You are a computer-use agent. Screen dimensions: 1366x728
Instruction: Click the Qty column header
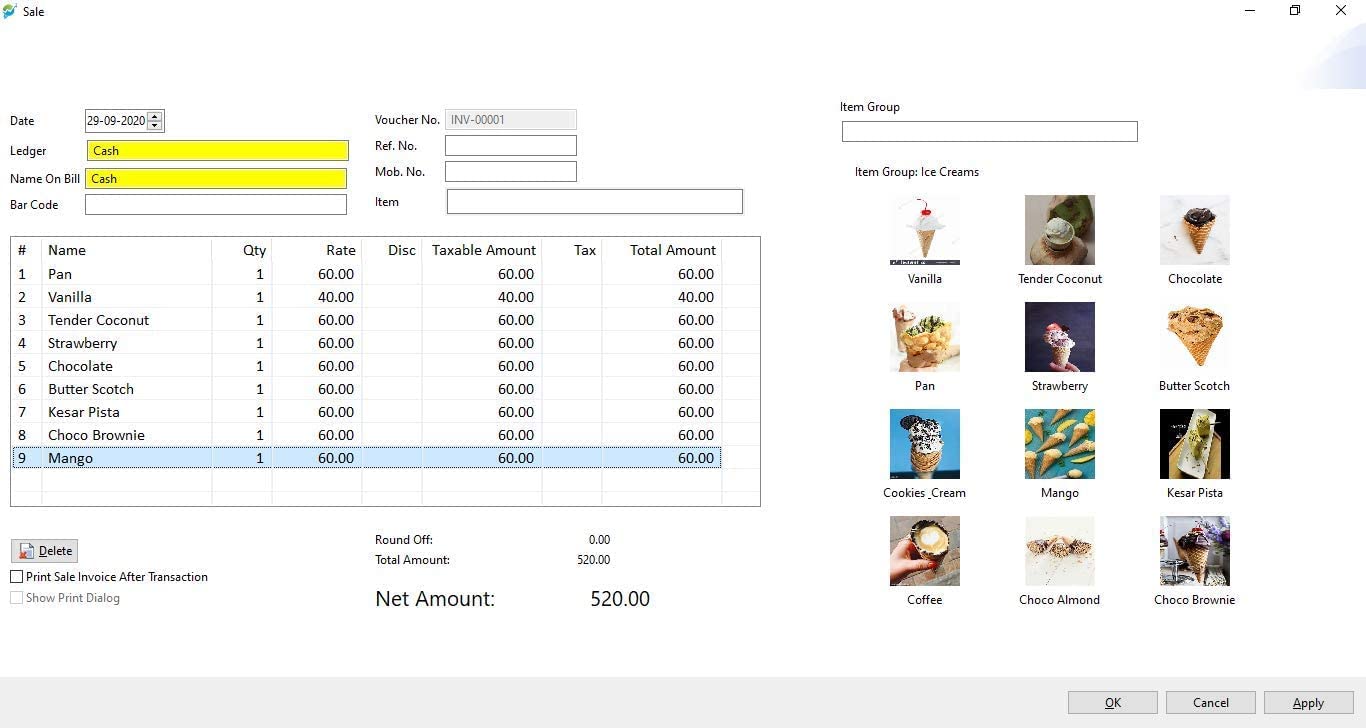click(242, 250)
